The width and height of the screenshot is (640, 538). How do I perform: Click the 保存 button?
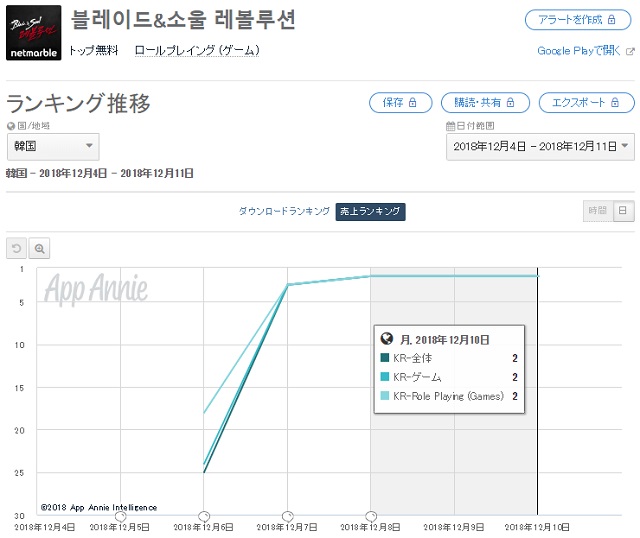click(400, 102)
